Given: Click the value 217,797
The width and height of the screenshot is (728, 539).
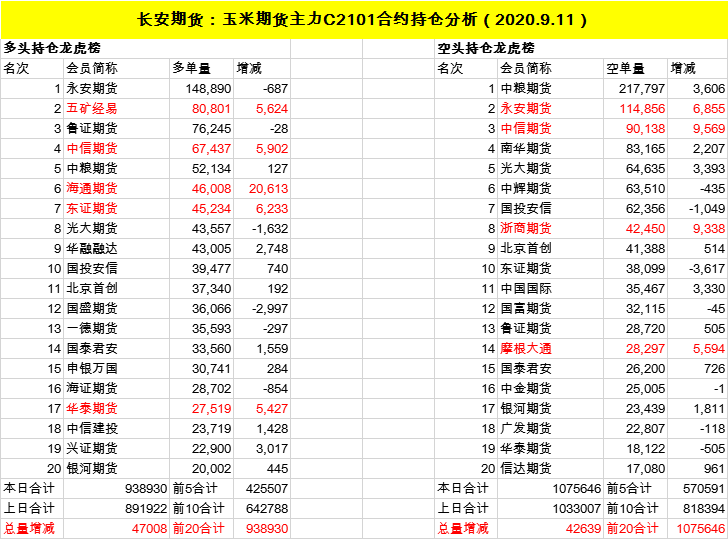Looking at the screenshot, I should [x=636, y=88].
